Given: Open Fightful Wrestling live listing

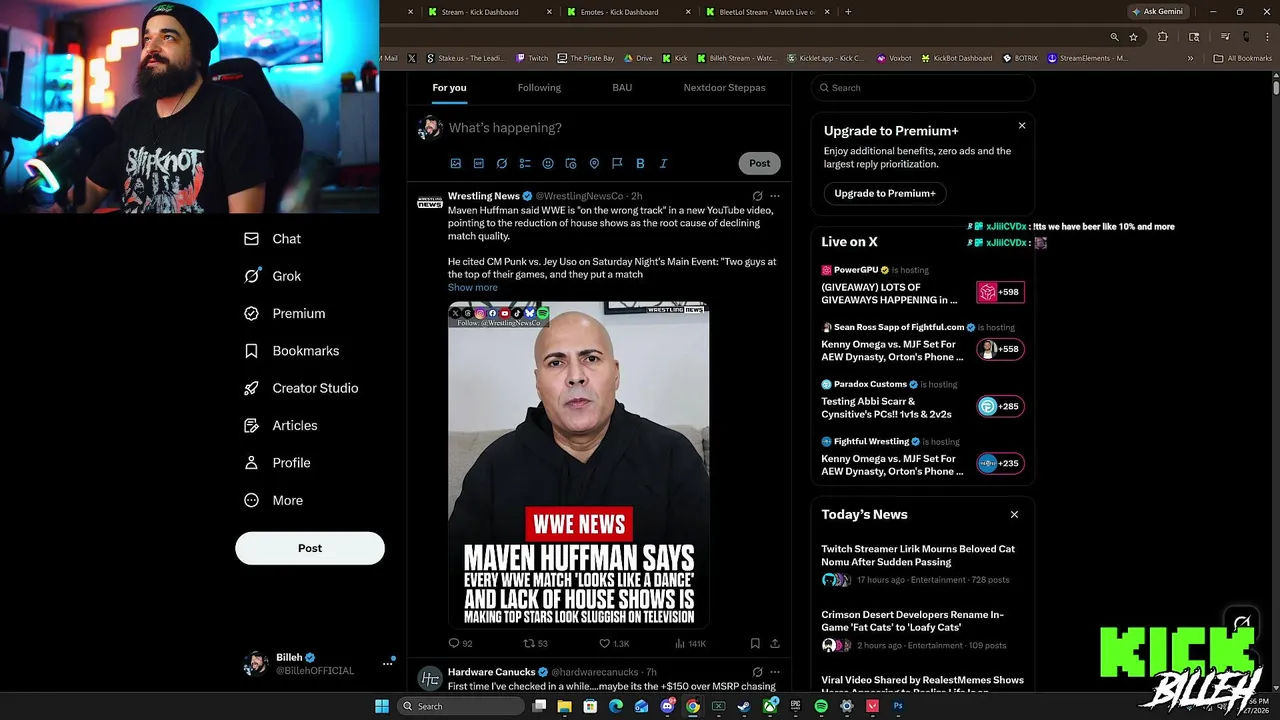Looking at the screenshot, I should tap(922, 458).
